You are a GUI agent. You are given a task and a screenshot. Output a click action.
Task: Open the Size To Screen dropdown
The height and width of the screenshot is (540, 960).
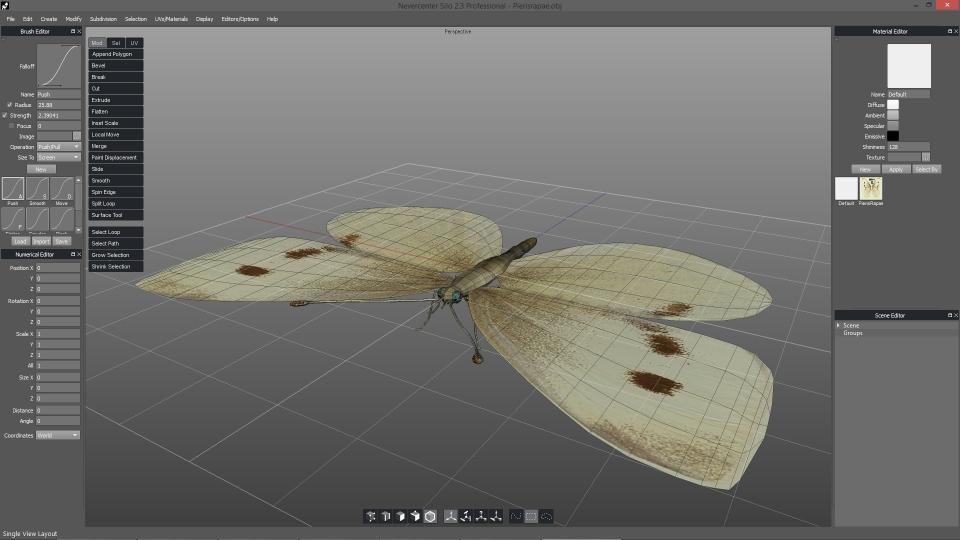59,157
